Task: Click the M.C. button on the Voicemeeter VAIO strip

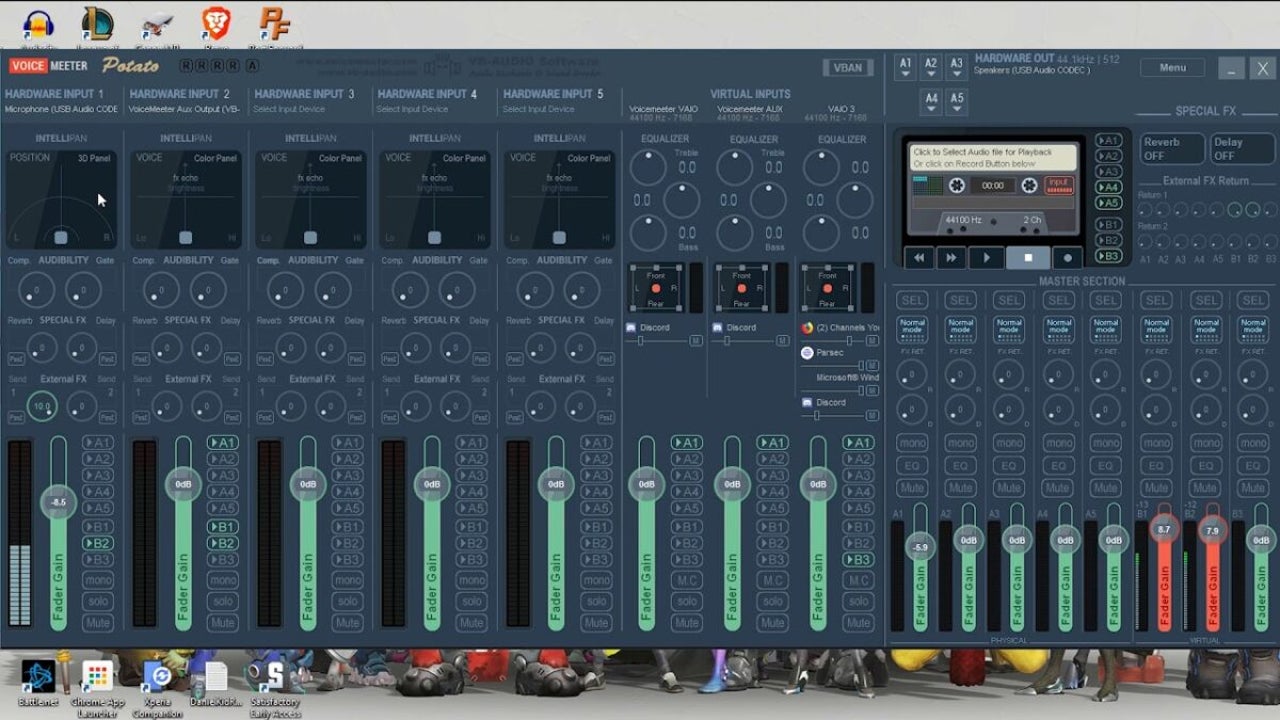Action: tap(686, 580)
